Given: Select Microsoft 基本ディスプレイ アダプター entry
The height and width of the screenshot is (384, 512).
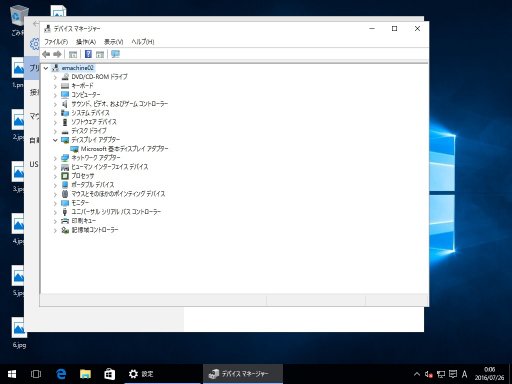Looking at the screenshot, I should click(124, 149).
